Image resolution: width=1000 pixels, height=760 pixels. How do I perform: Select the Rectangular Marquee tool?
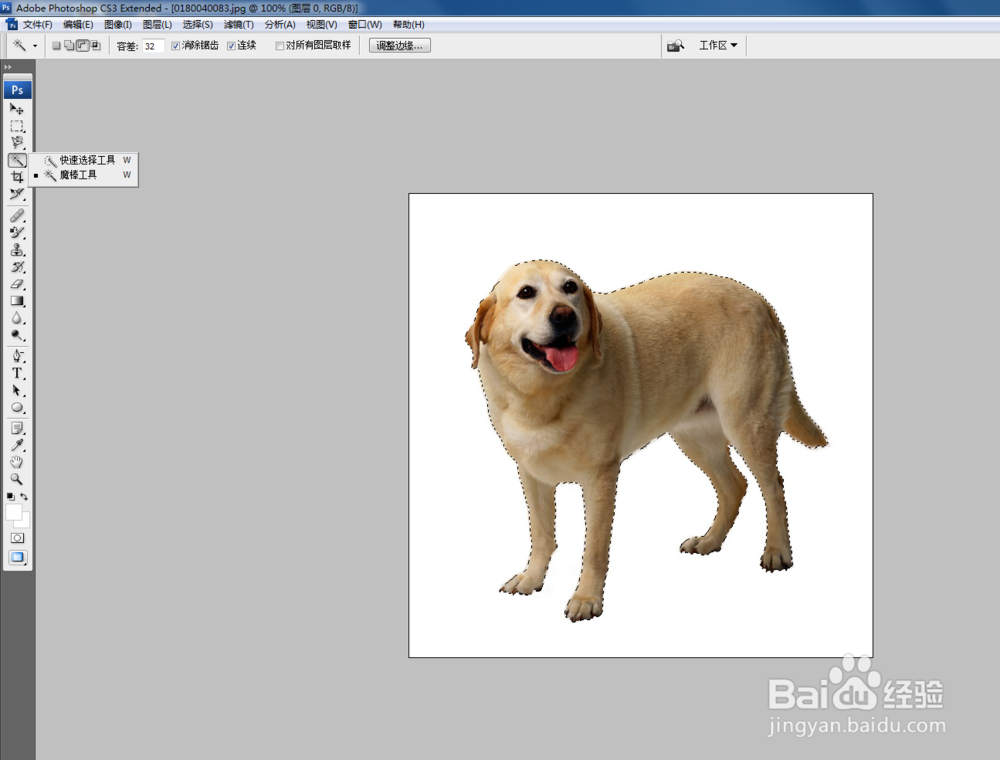click(17, 126)
